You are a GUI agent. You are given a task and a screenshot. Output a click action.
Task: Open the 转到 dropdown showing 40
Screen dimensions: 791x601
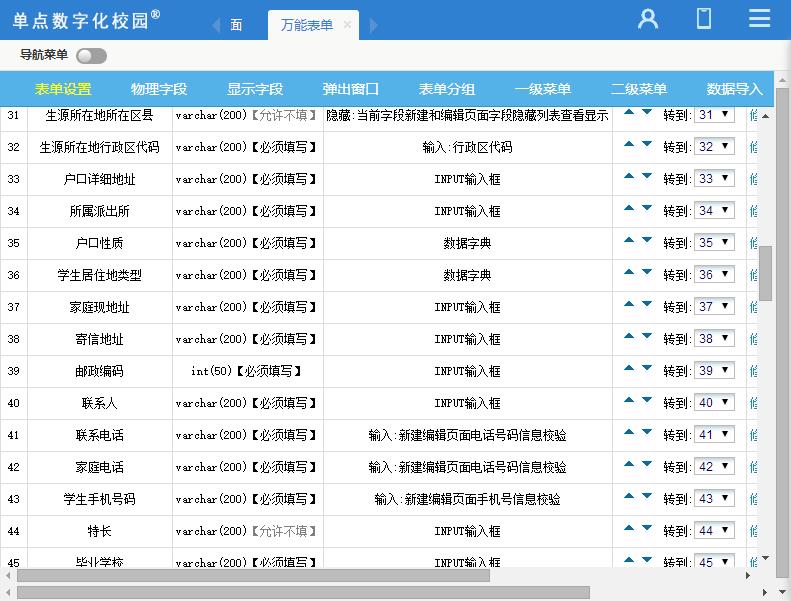click(x=714, y=403)
